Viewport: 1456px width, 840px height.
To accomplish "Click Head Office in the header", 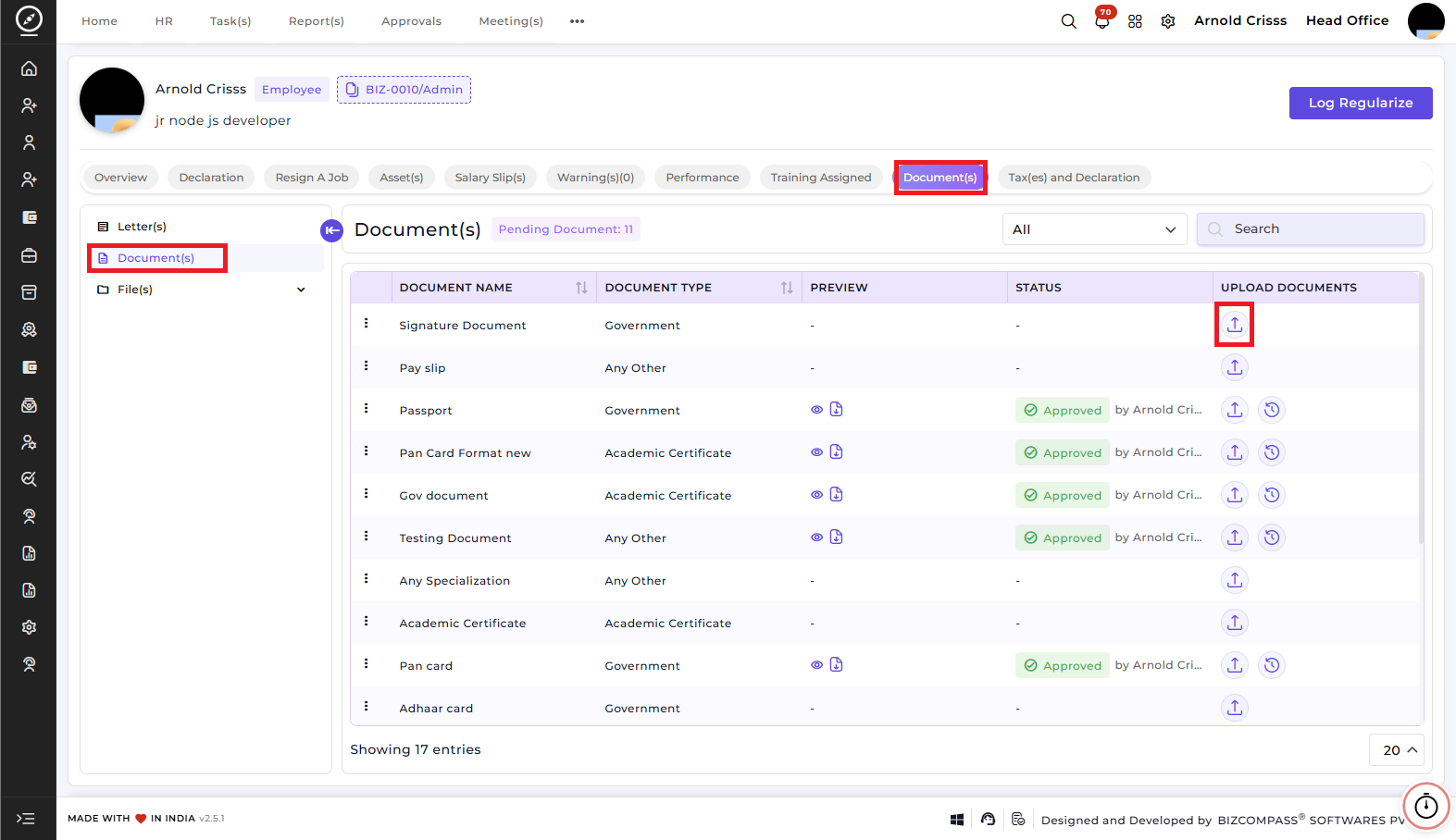I will point(1347,20).
